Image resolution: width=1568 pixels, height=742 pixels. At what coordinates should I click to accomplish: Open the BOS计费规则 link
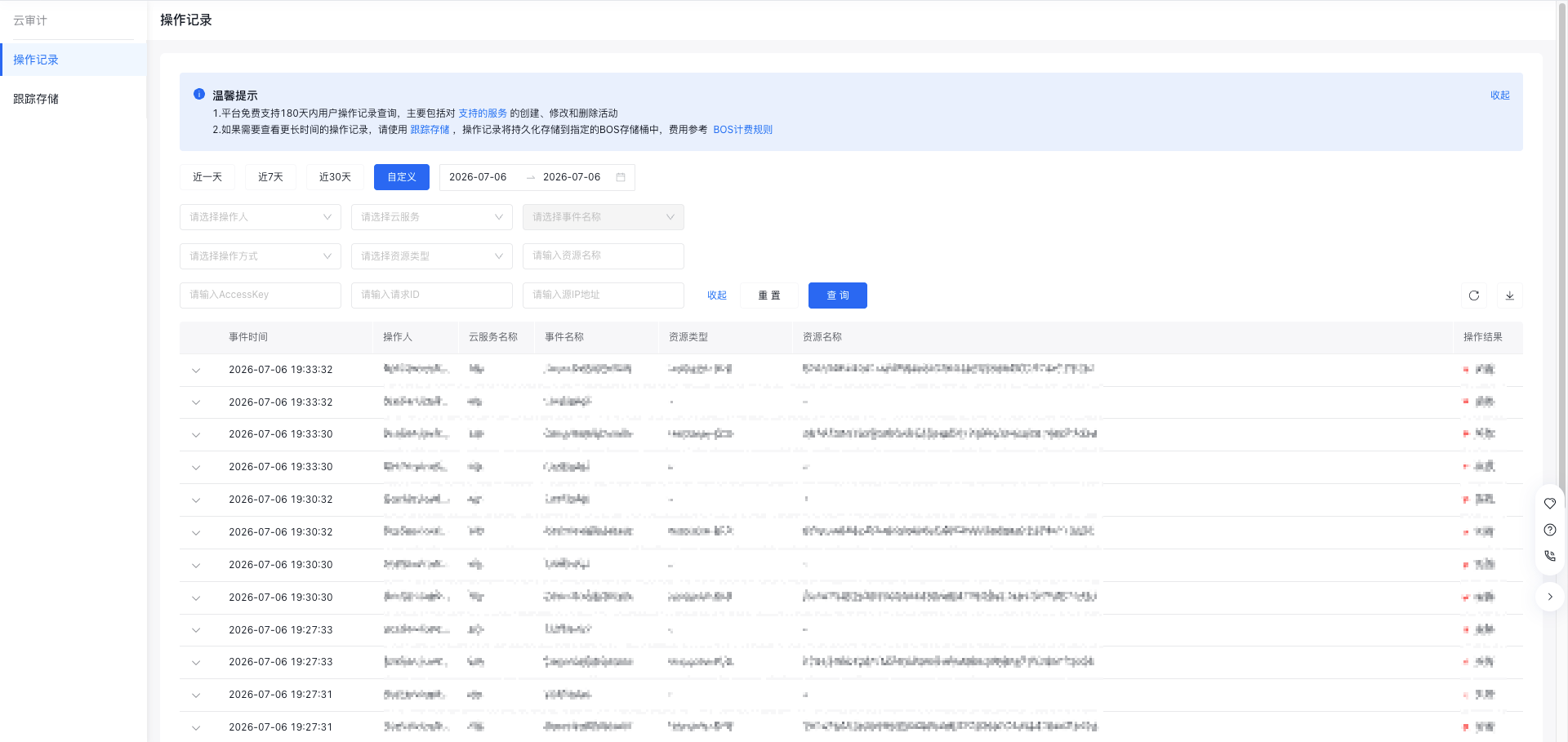click(743, 130)
